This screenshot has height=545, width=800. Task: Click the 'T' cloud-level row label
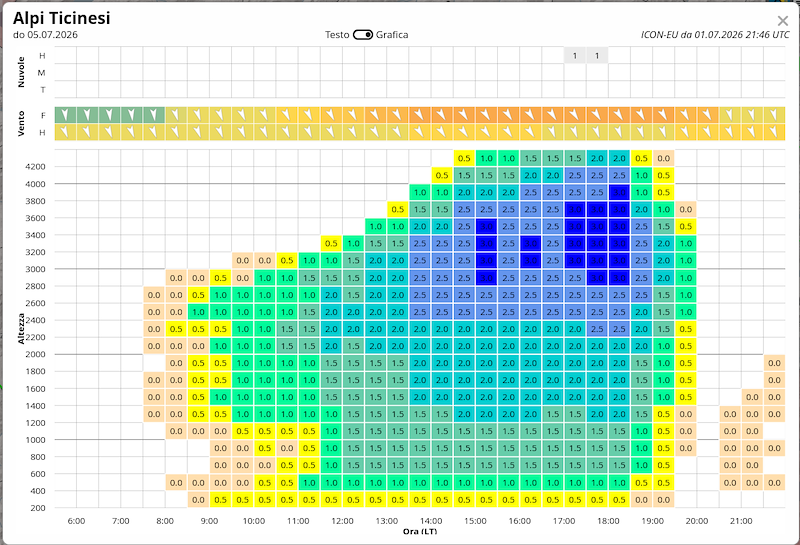(43, 90)
